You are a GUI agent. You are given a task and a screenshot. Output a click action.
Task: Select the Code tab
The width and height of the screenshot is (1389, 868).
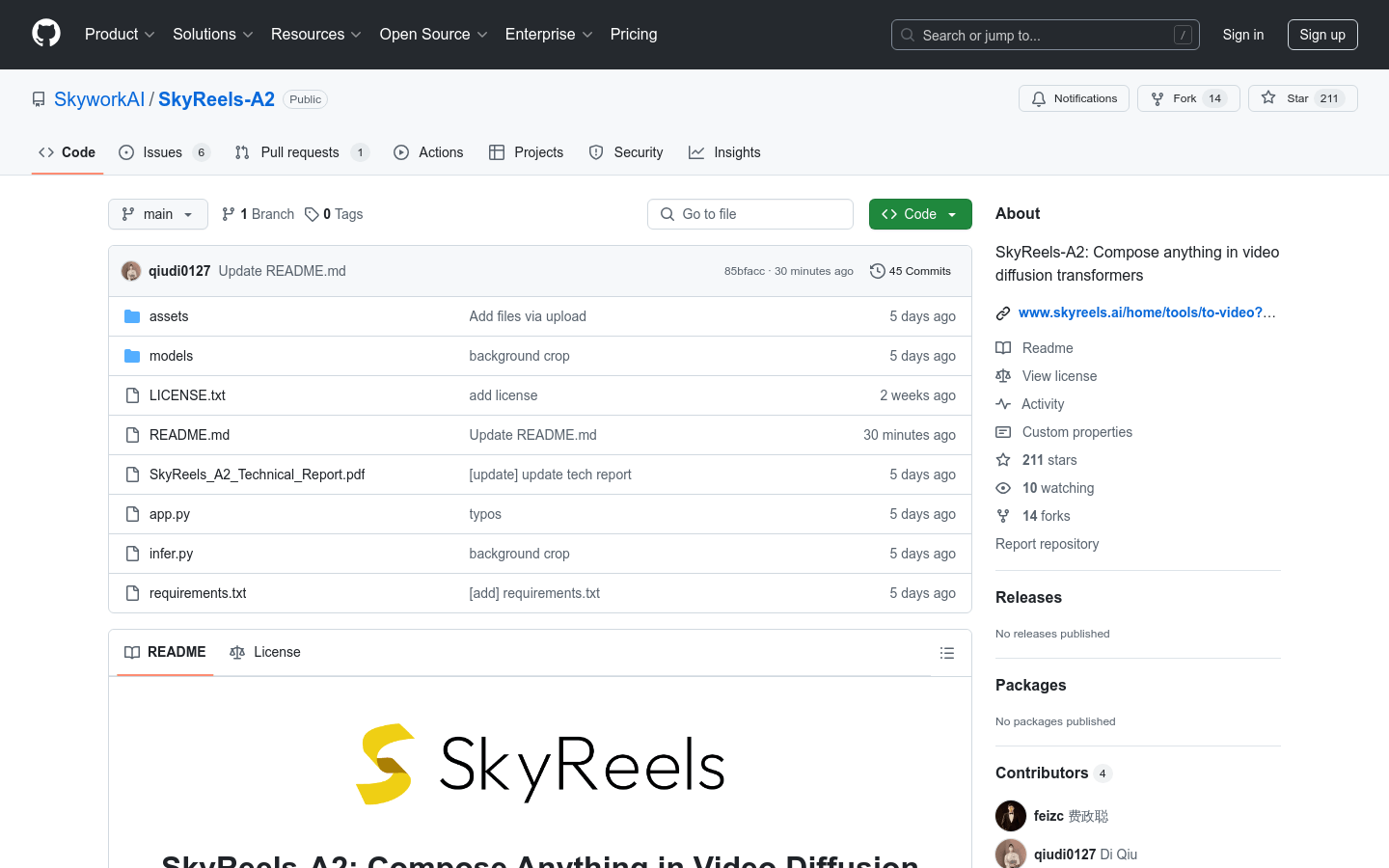pos(68,152)
